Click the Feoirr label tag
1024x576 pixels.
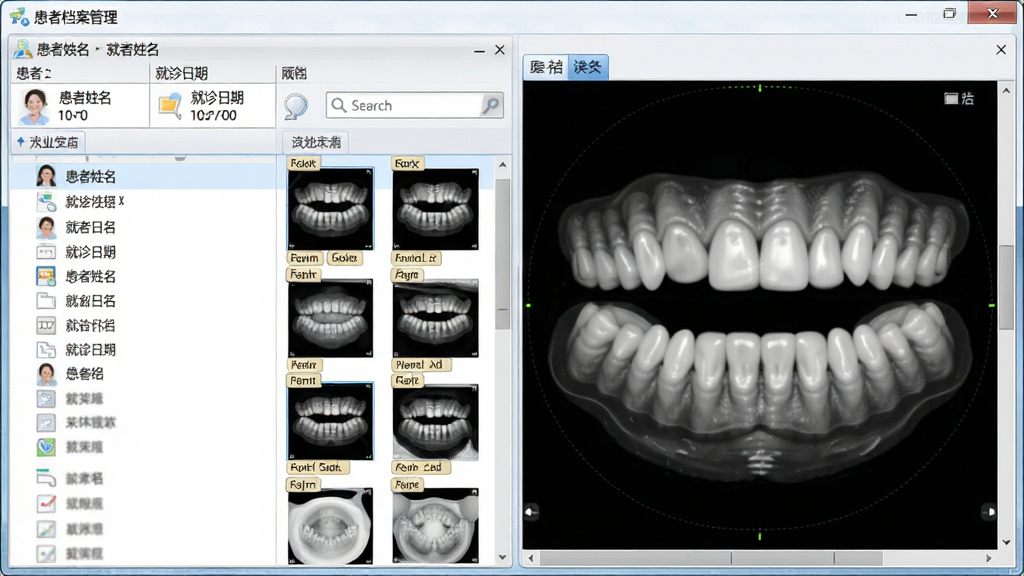tap(304, 364)
